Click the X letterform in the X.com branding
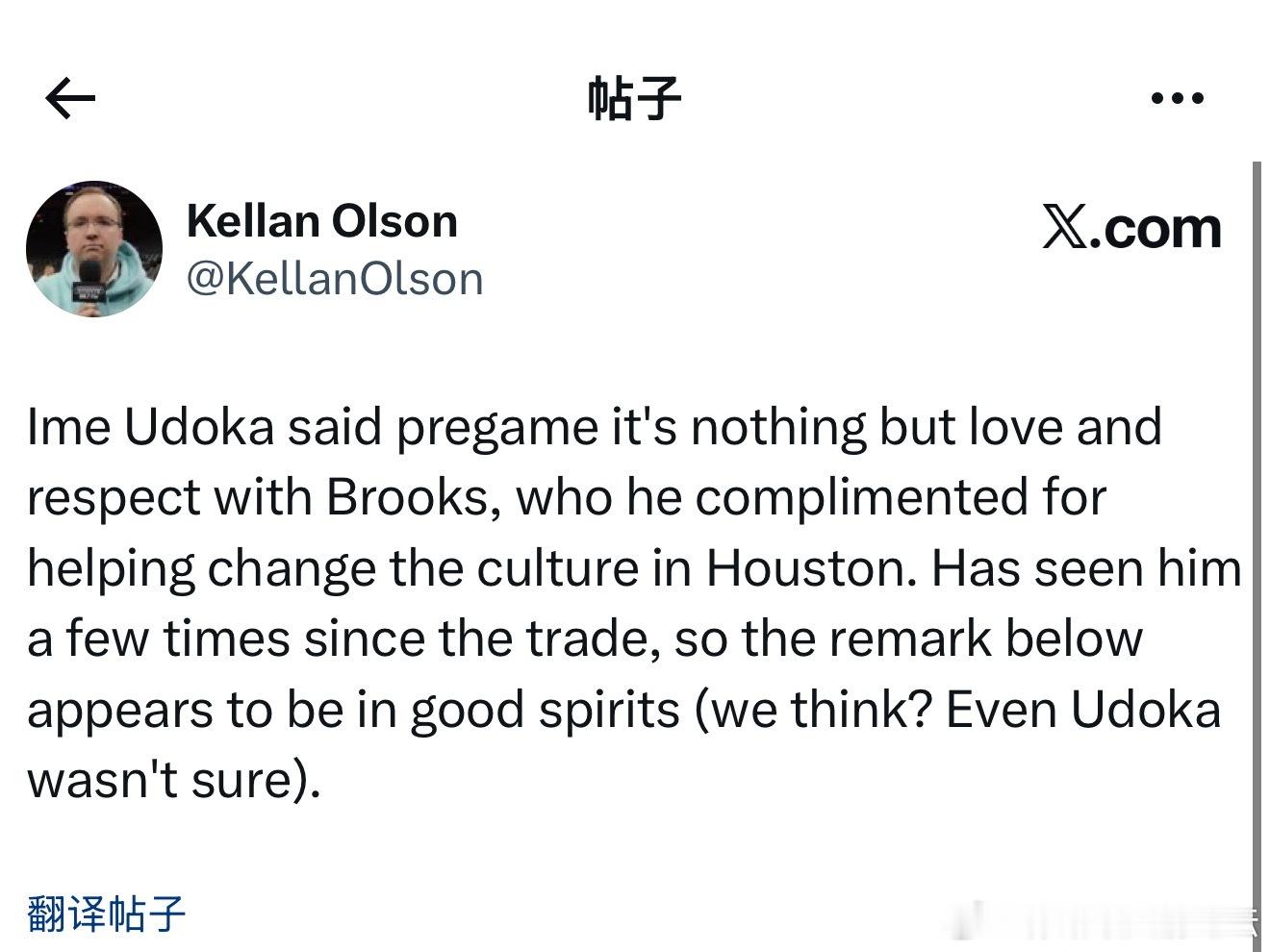Screen dimensions: 1270x952 [1061, 228]
